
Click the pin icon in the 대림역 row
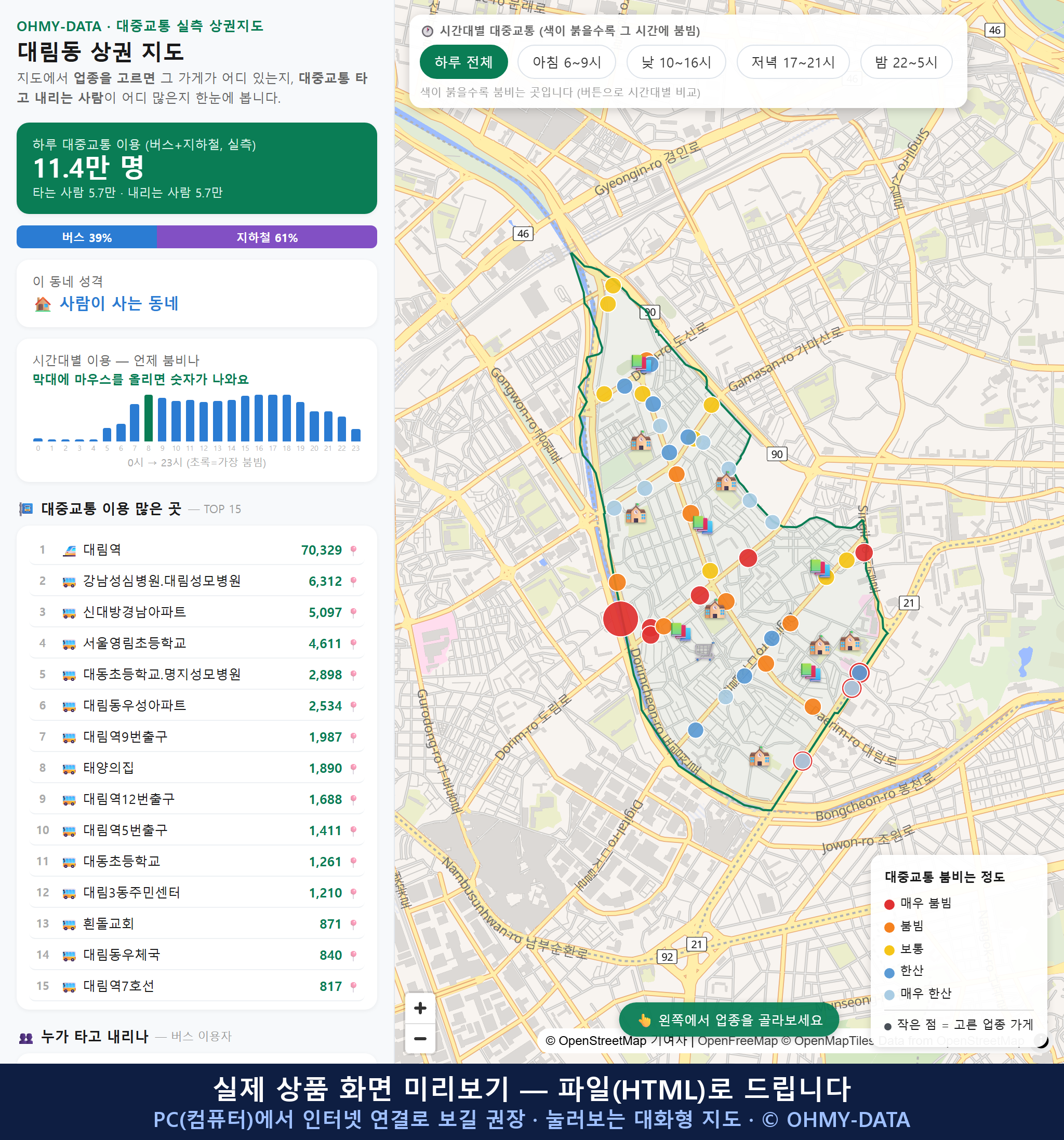pyautogui.click(x=353, y=551)
